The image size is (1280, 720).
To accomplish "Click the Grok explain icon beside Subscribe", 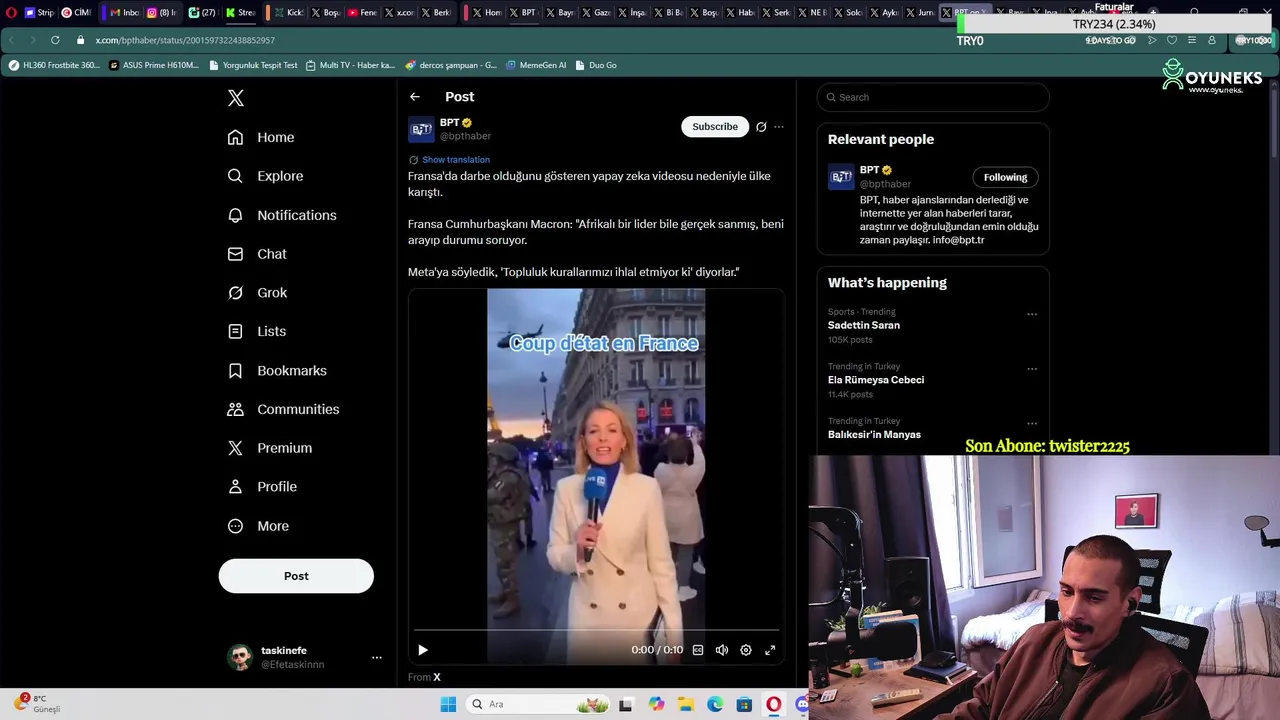I will click(x=761, y=127).
